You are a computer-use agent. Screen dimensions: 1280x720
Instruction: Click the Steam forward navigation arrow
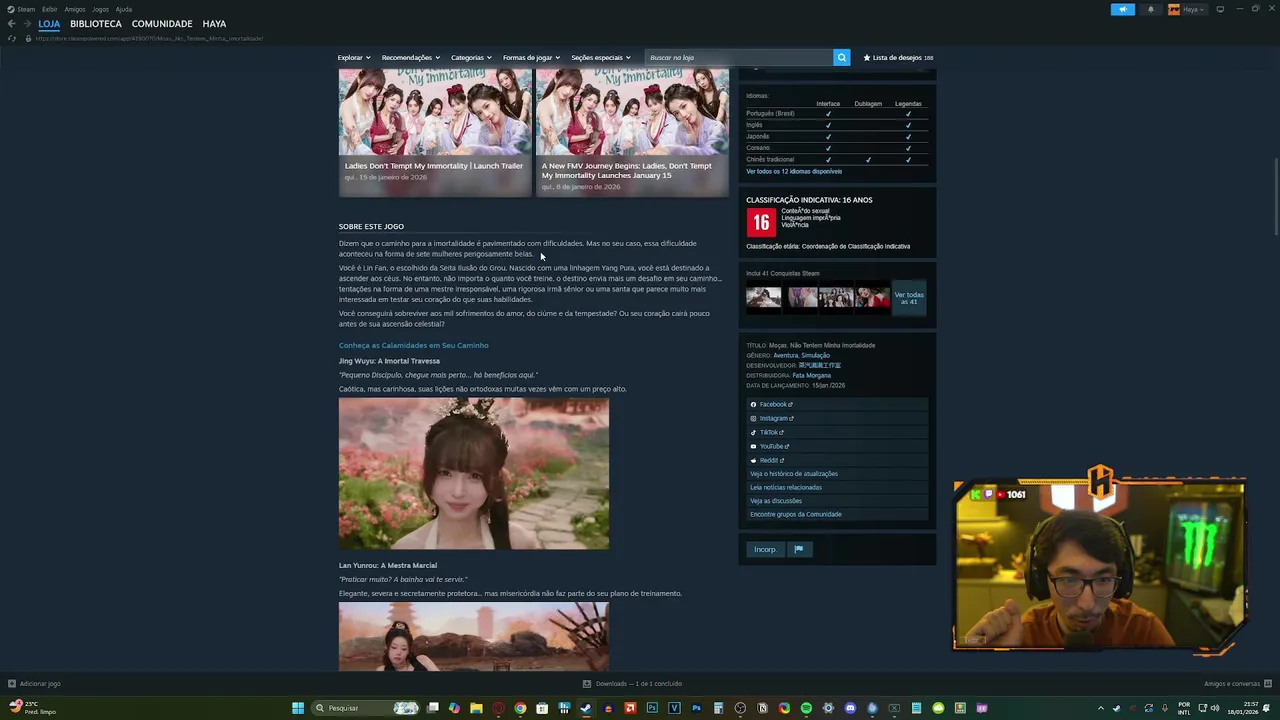pos(25,24)
